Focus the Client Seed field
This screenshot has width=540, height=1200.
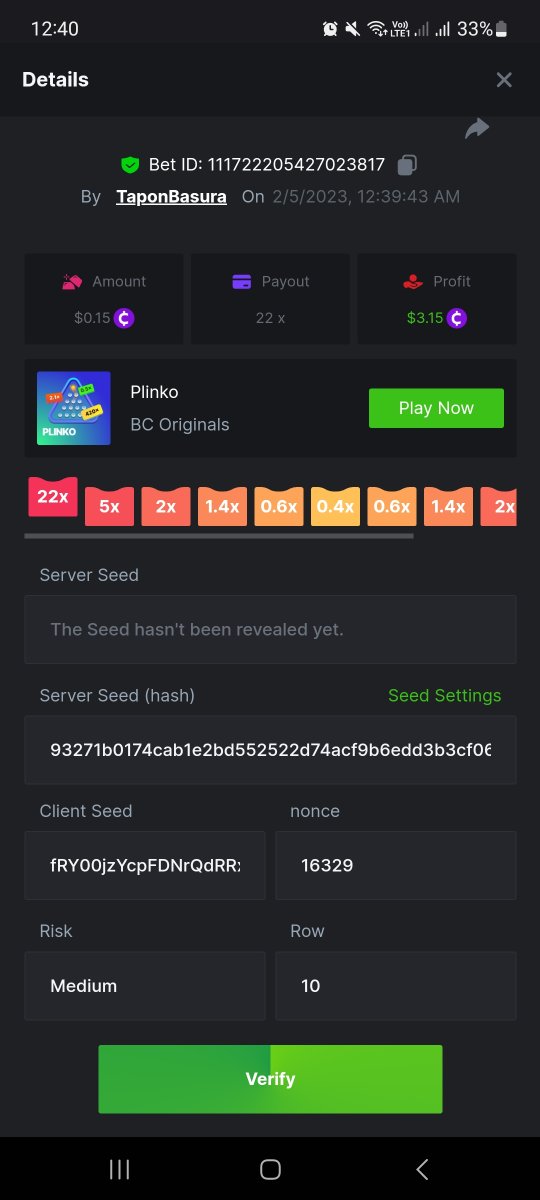tap(145, 865)
